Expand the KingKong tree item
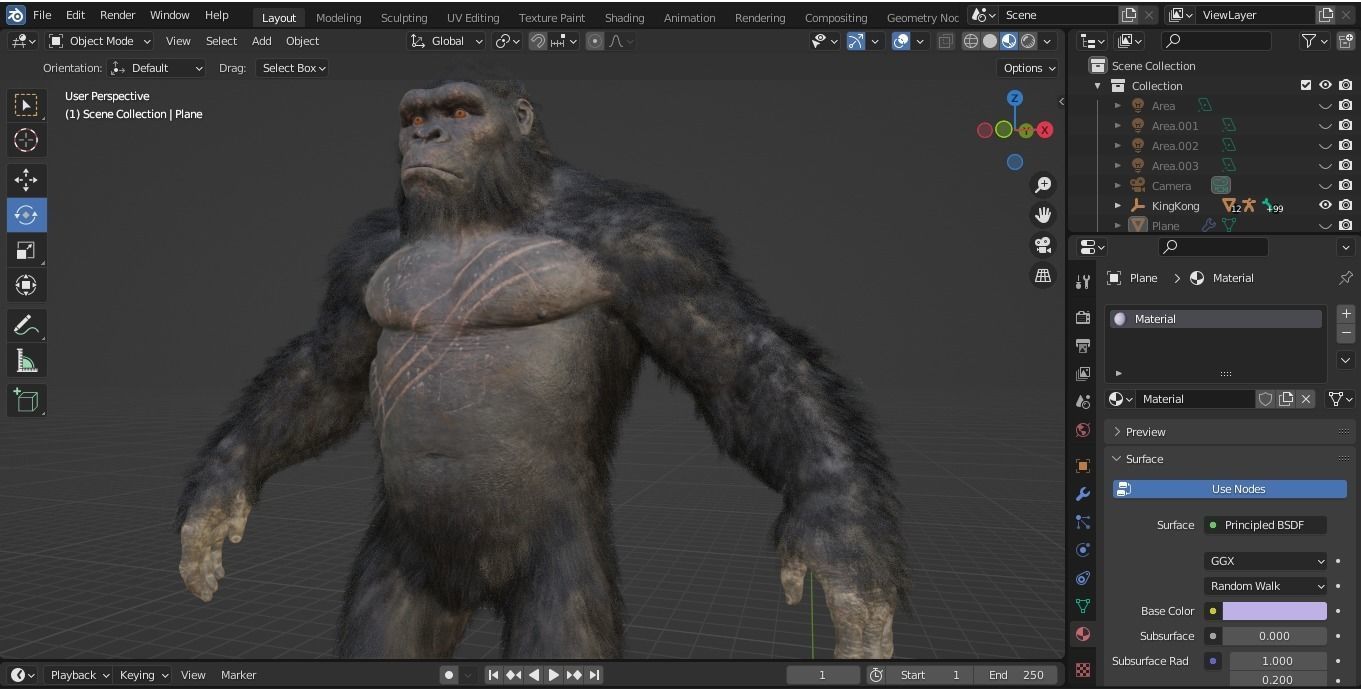Viewport: 1361px width, 689px height. (1118, 205)
